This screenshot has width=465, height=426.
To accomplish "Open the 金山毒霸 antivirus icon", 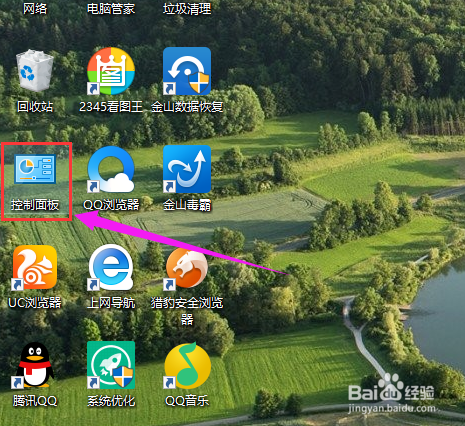I will pyautogui.click(x=187, y=169).
